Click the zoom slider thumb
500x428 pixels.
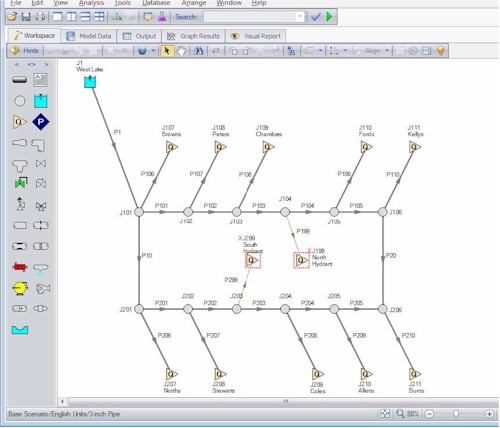(456, 414)
